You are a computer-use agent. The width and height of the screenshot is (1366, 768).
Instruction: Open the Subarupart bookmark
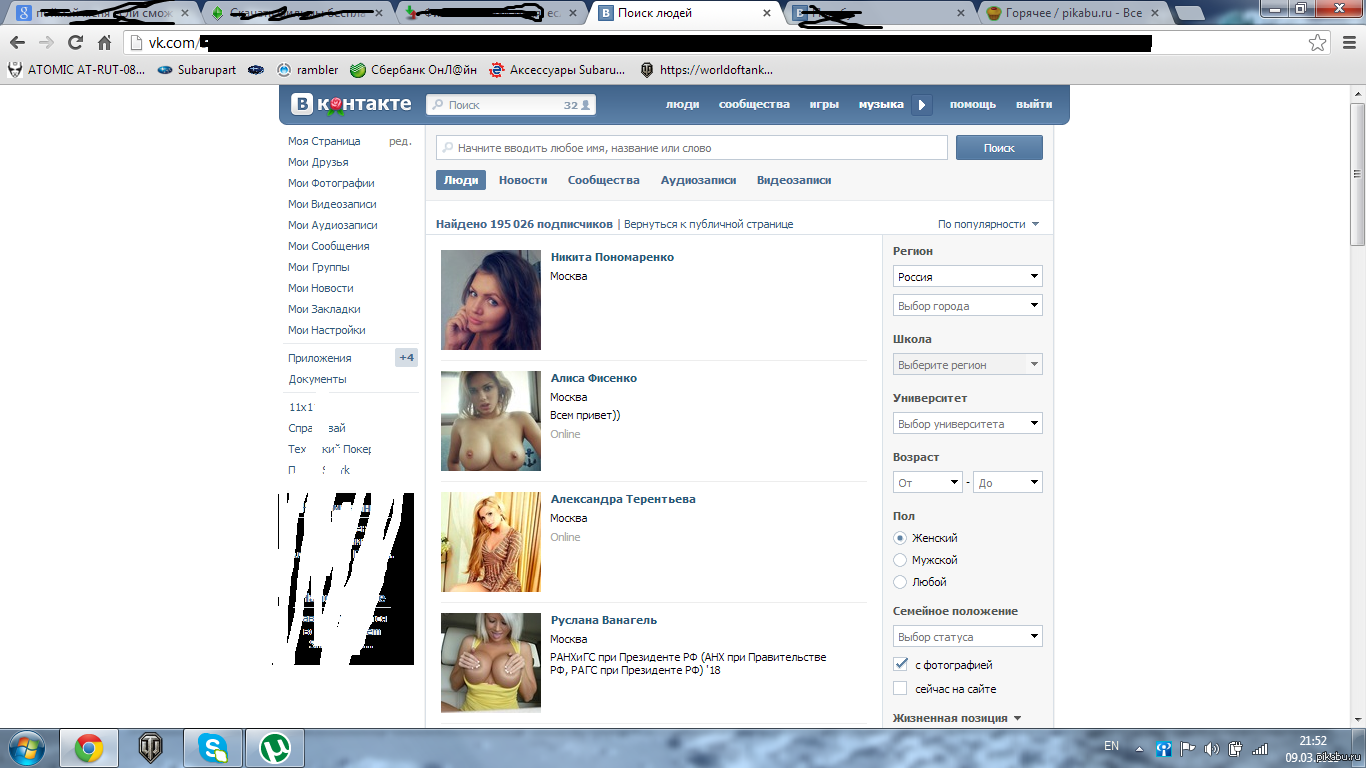point(197,70)
